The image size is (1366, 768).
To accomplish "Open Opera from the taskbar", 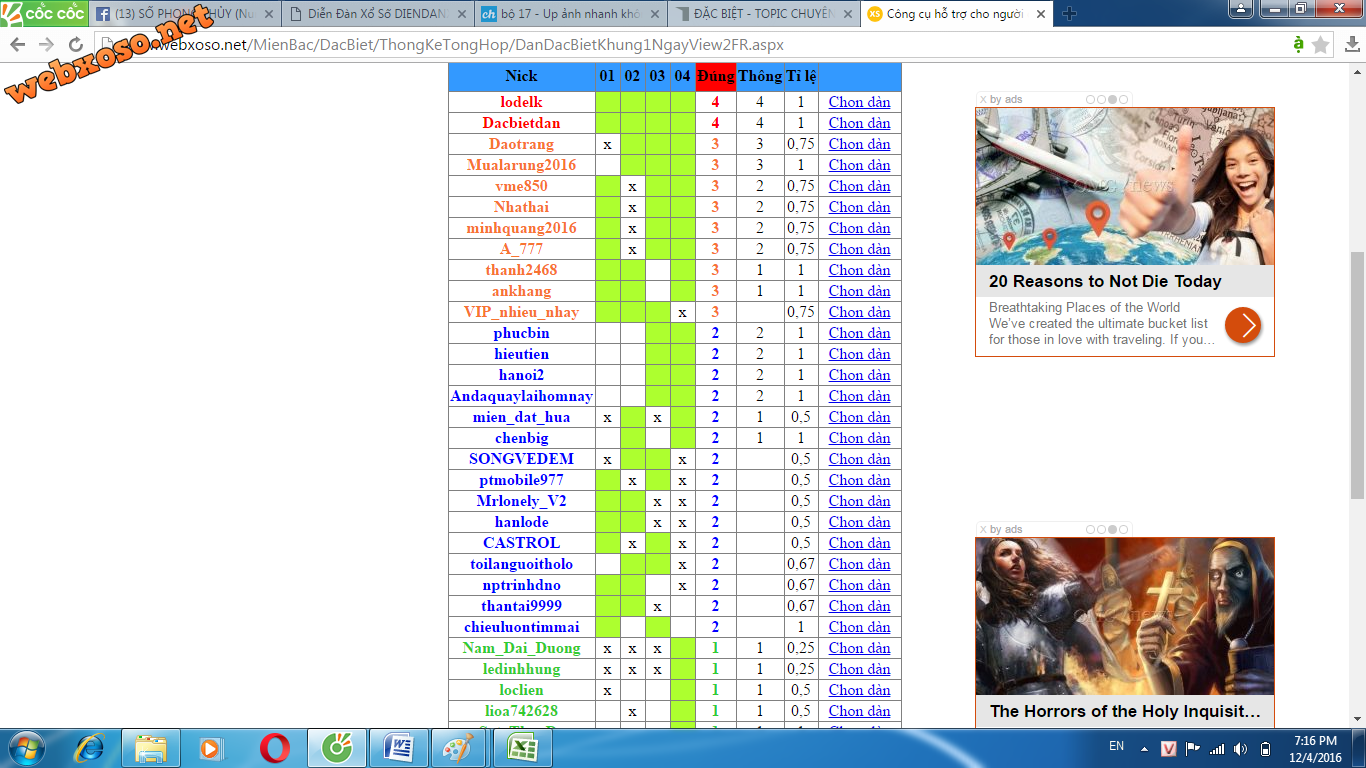I will [x=275, y=748].
